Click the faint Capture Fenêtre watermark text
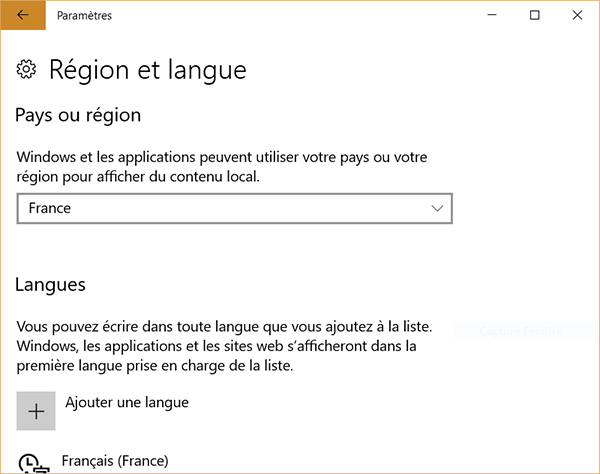The width and height of the screenshot is (600, 474). pos(521,331)
